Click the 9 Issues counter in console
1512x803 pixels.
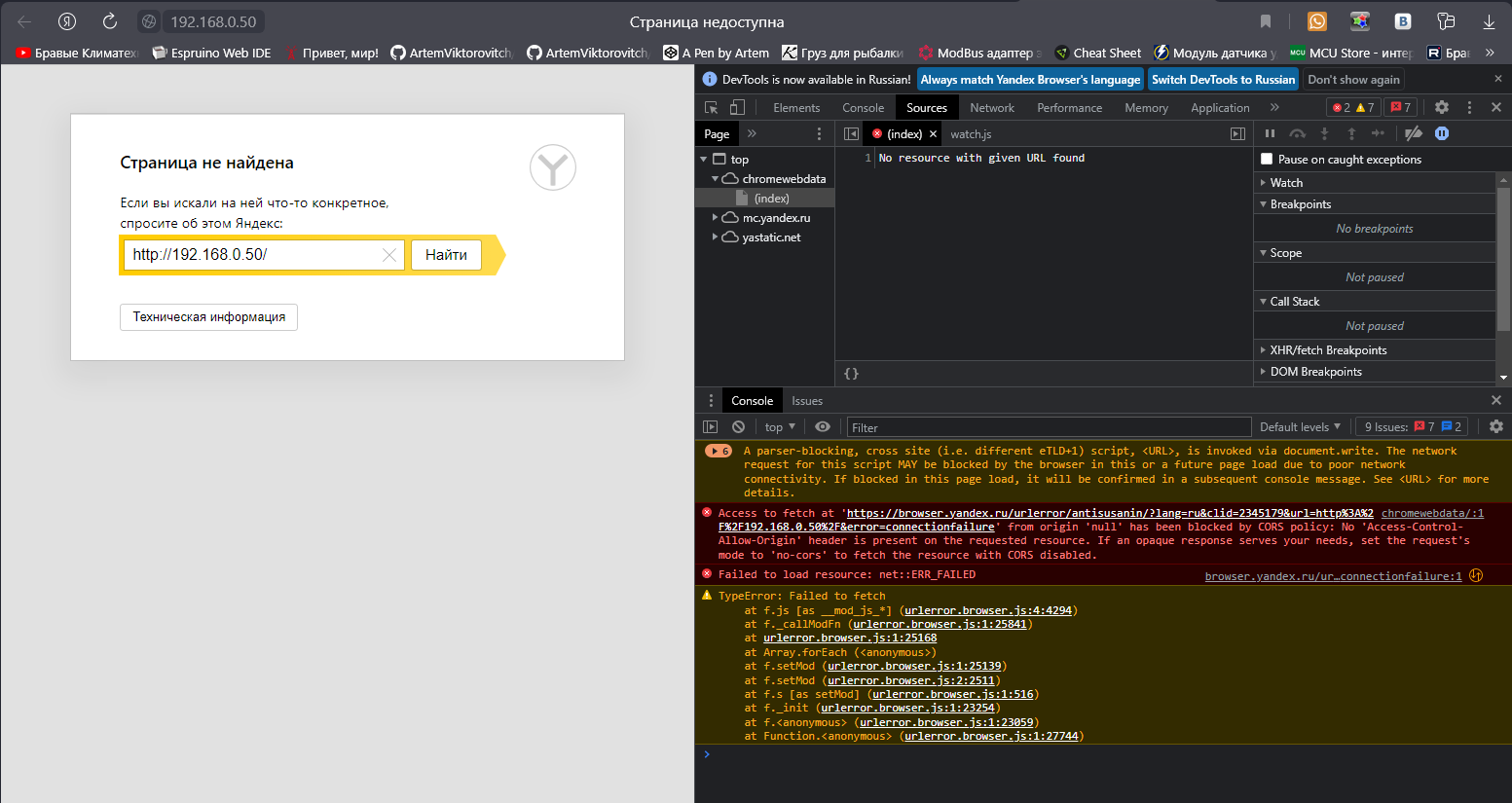pyautogui.click(x=1411, y=426)
